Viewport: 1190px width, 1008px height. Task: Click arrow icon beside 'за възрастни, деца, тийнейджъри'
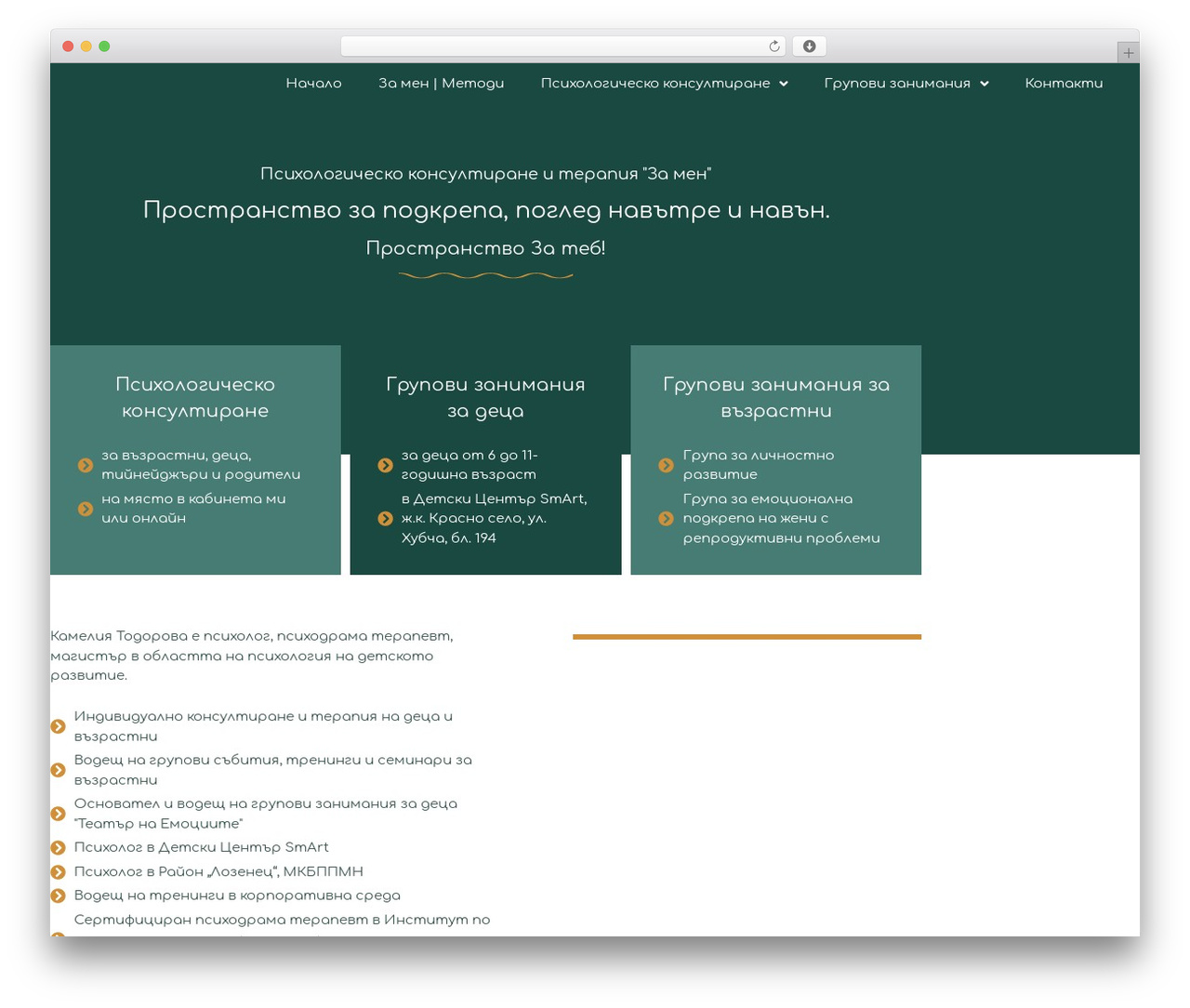coord(86,465)
